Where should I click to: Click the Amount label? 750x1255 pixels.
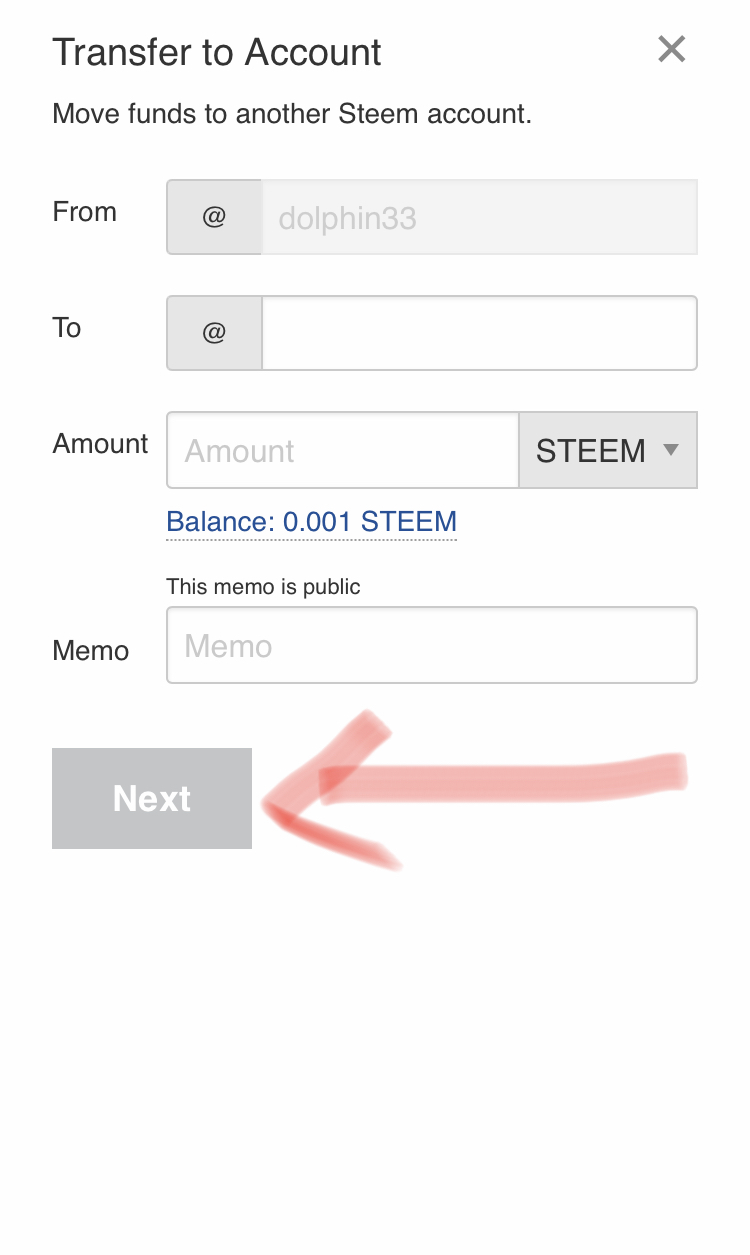[x=100, y=444]
